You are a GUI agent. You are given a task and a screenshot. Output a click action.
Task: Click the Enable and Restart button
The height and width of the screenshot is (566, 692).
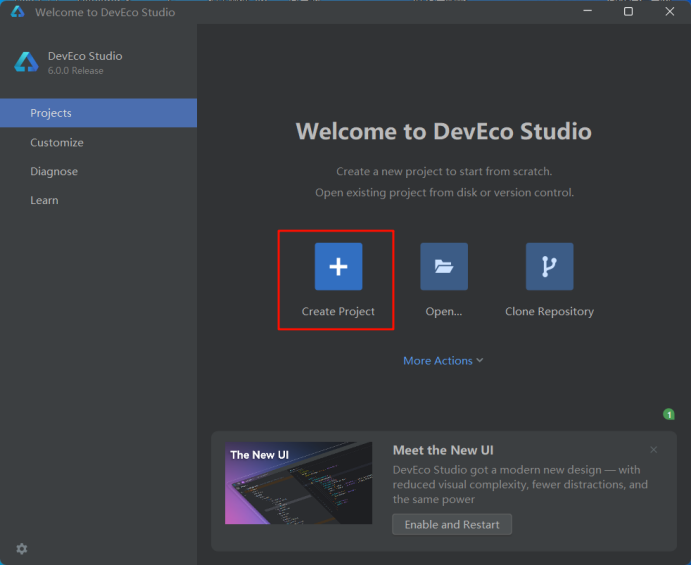point(452,524)
